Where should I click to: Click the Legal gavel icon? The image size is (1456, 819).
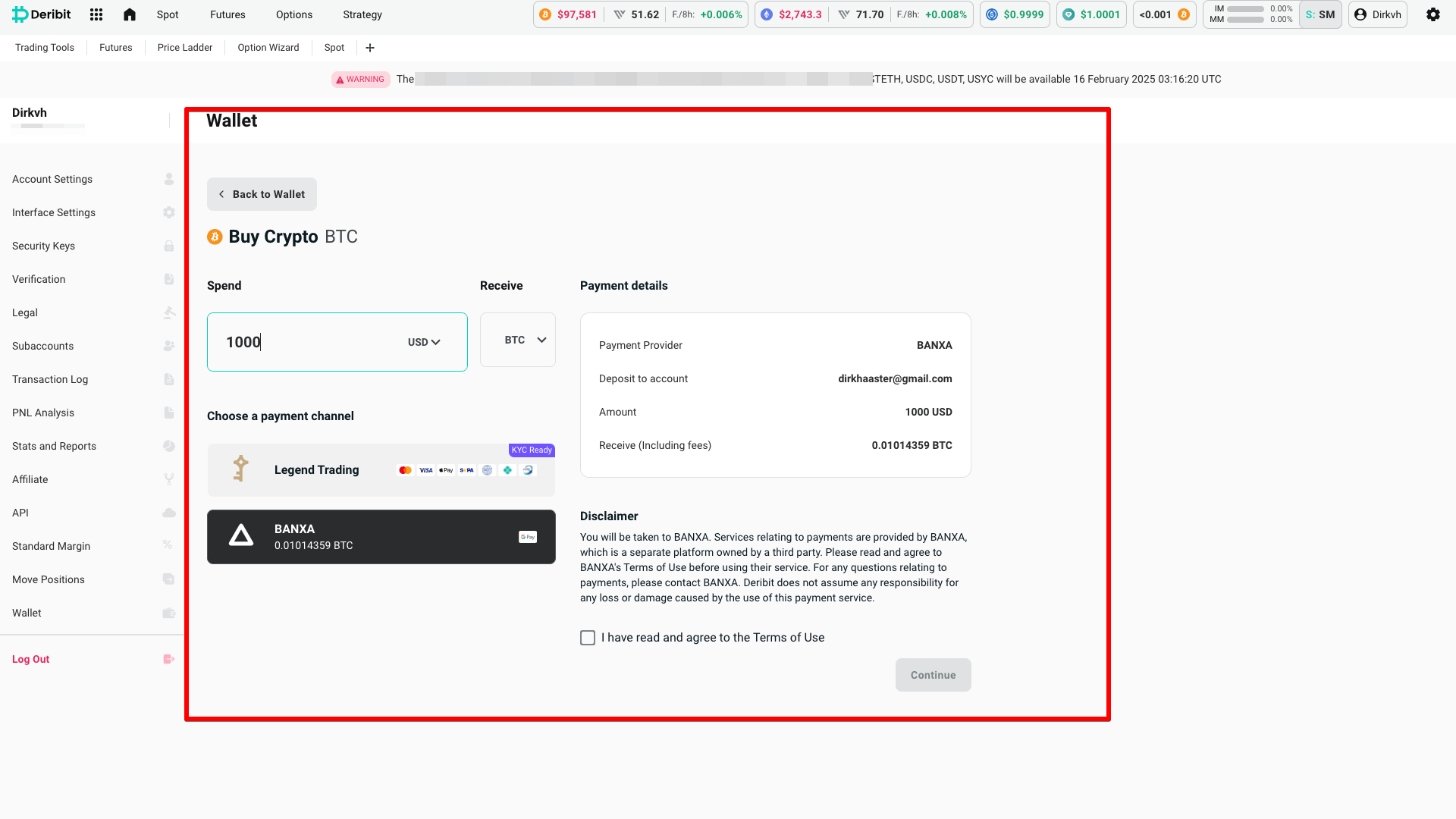click(x=169, y=312)
